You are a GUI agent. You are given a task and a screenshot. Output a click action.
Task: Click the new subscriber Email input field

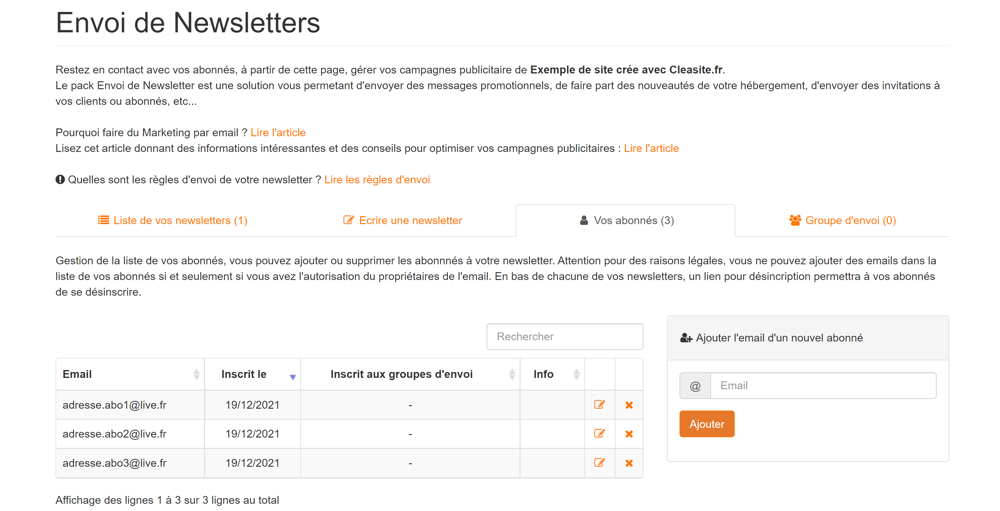822,386
